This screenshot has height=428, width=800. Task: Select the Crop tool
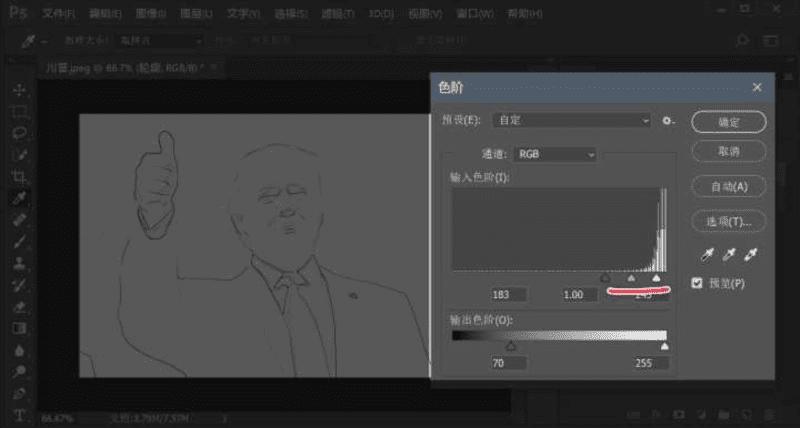point(19,177)
